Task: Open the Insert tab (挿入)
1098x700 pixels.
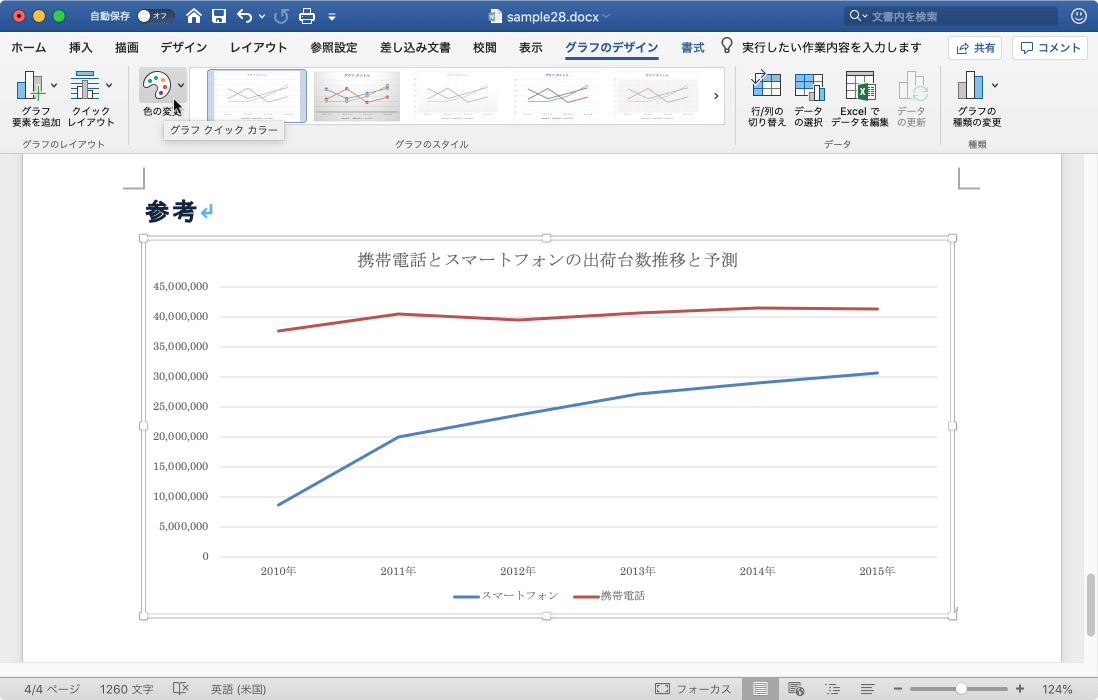Action: click(x=81, y=48)
